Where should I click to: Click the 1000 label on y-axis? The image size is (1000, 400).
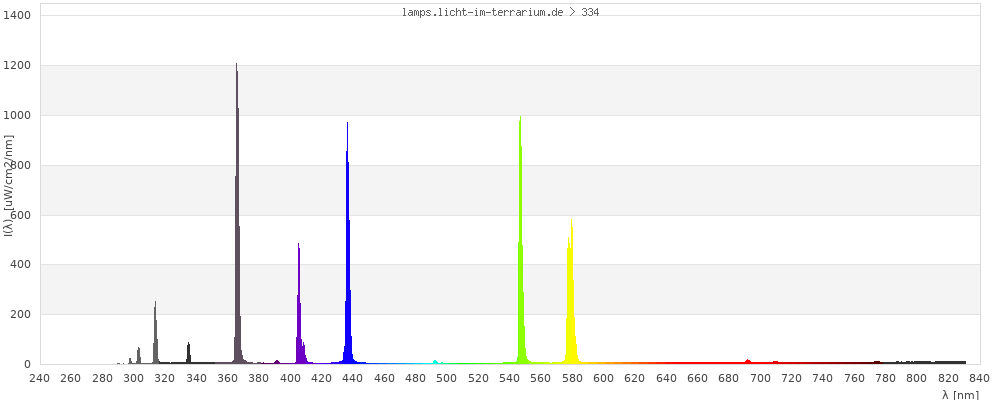tap(21, 116)
